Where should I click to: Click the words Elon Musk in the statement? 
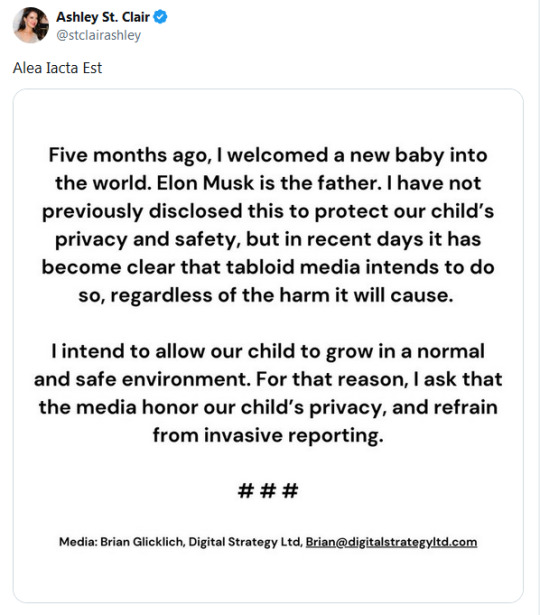tap(205, 183)
